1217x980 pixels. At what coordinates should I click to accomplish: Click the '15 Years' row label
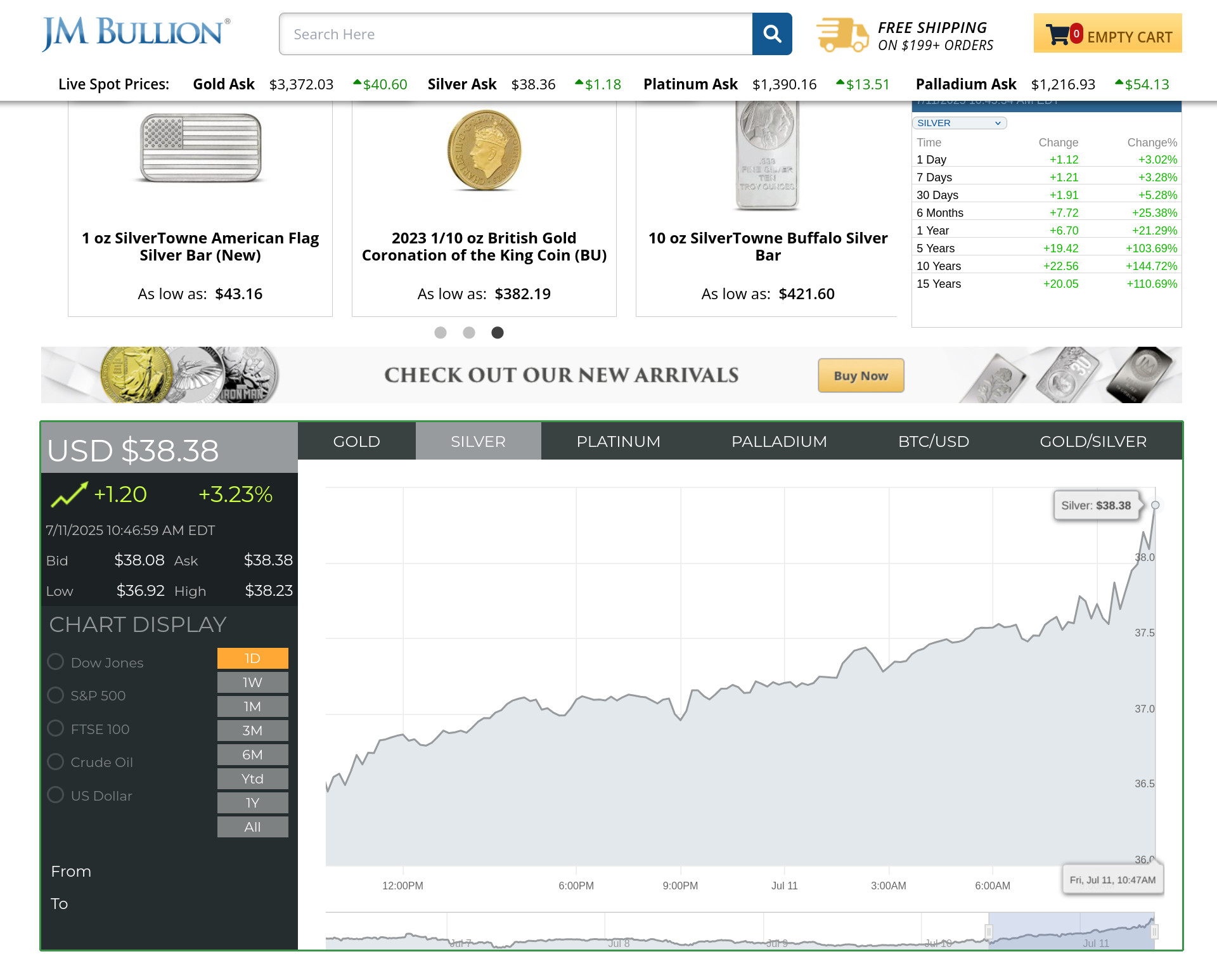(x=939, y=284)
